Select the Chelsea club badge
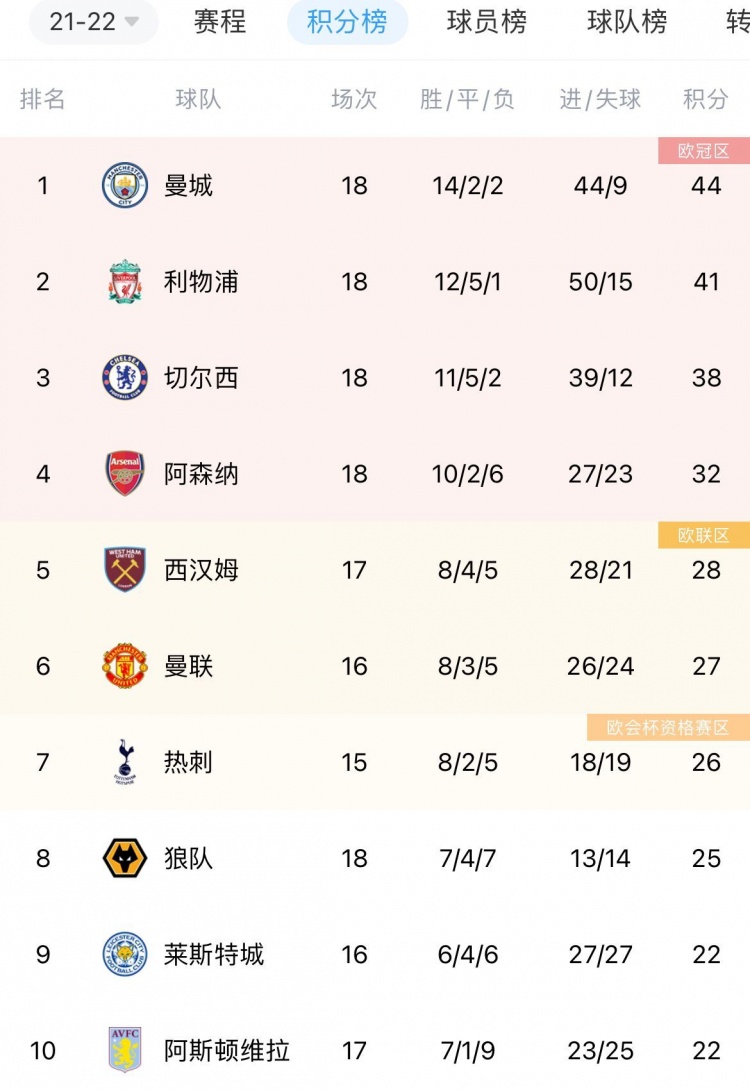 pyautogui.click(x=125, y=377)
